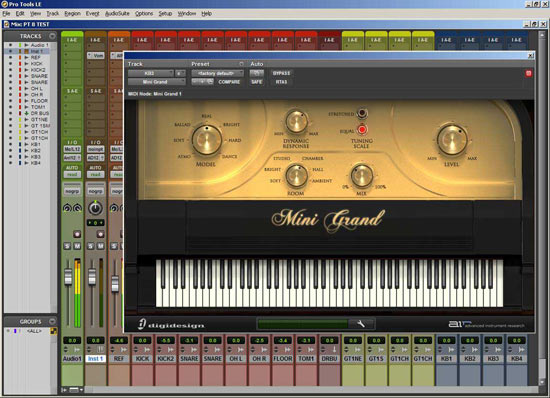
Task: Click the Audio1 right pan knob
Action: 78,208
